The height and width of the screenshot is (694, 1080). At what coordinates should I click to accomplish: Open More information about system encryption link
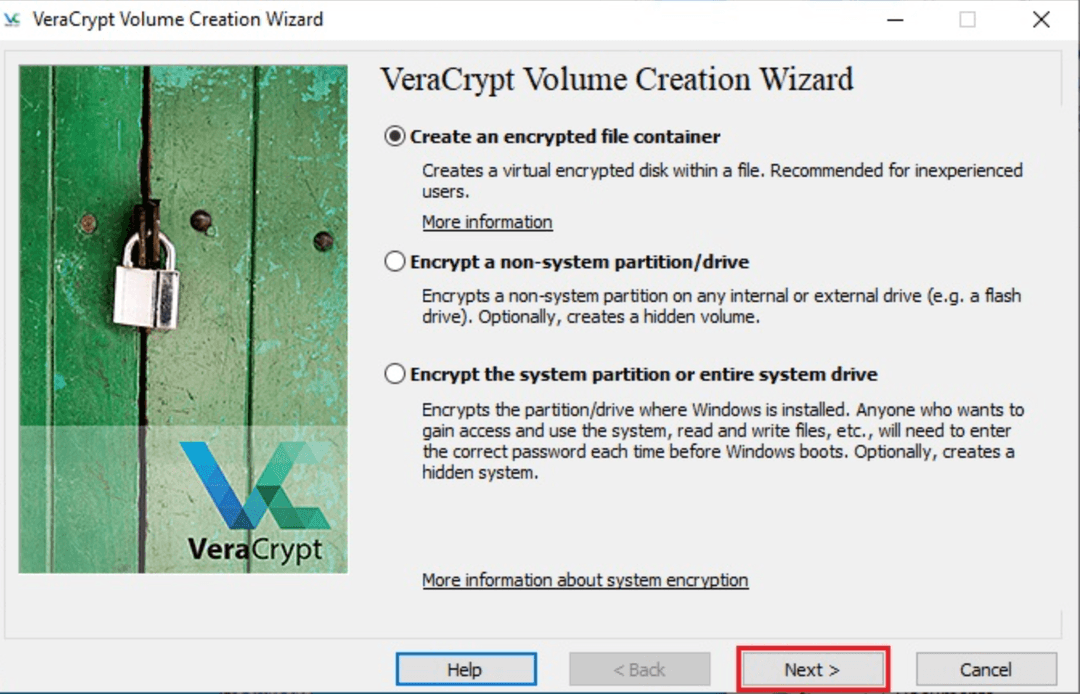585,580
